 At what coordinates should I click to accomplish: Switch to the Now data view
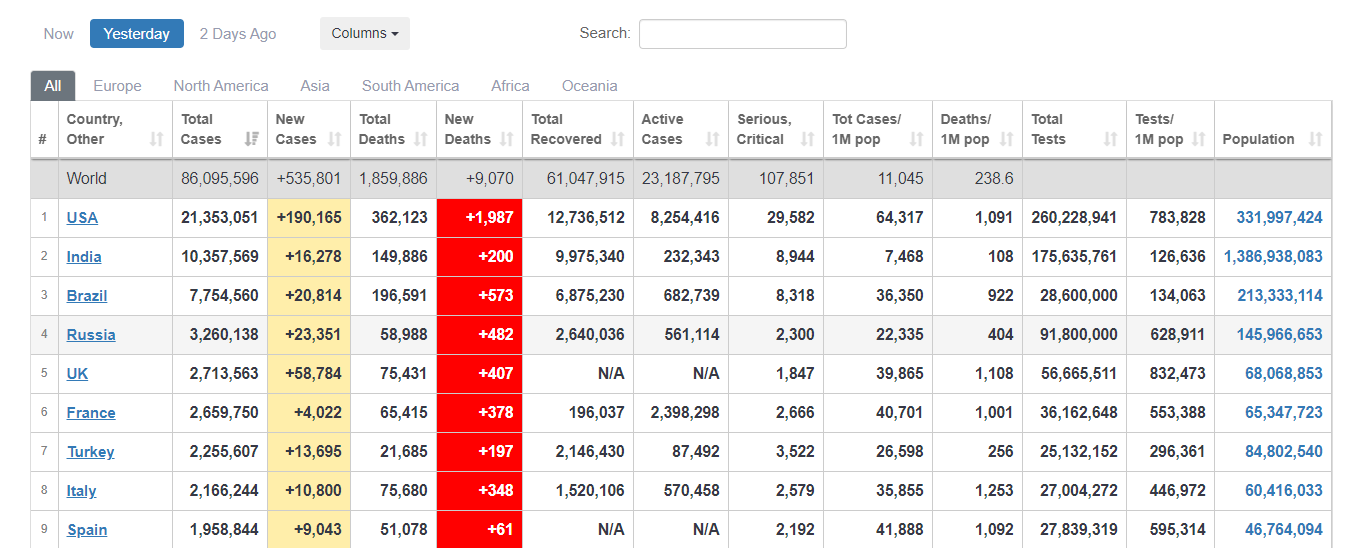[x=59, y=34]
